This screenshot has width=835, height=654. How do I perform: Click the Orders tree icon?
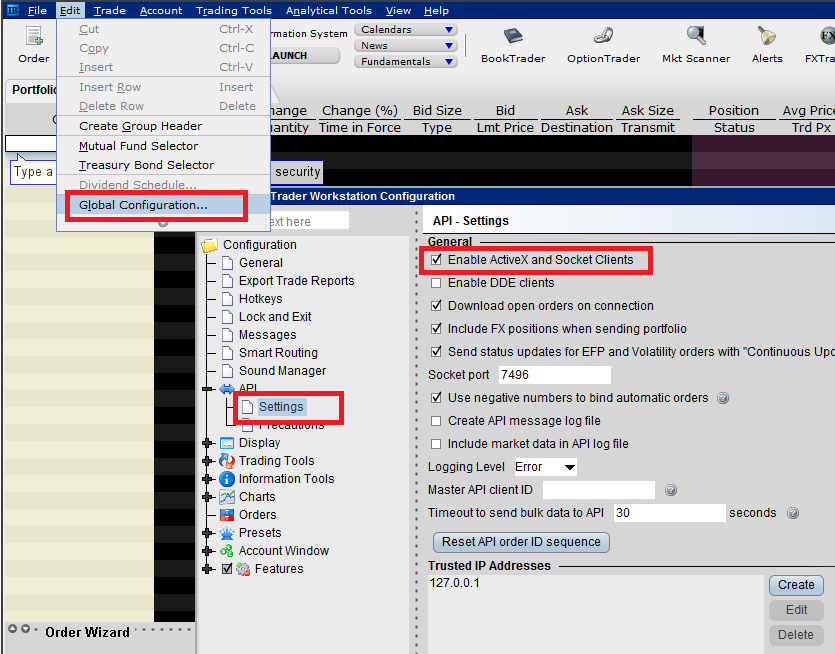(227, 515)
